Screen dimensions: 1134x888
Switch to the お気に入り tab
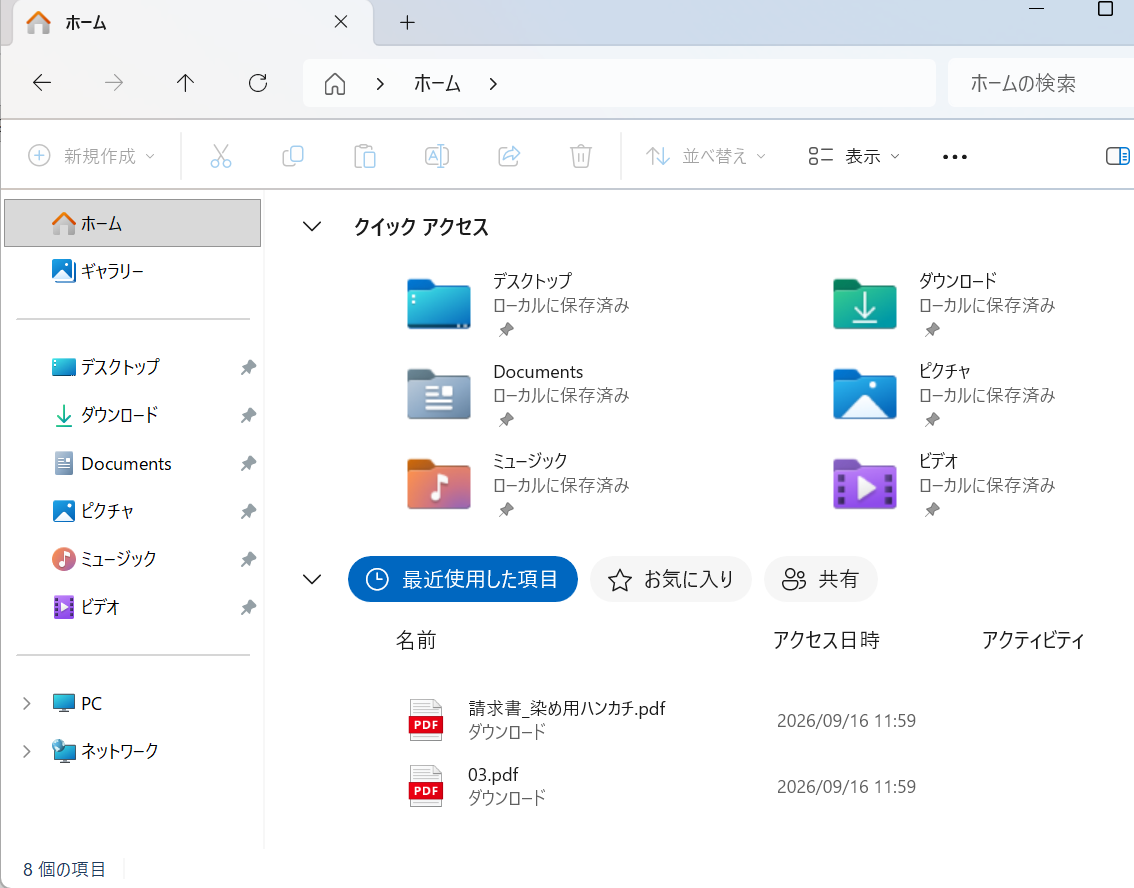671,579
